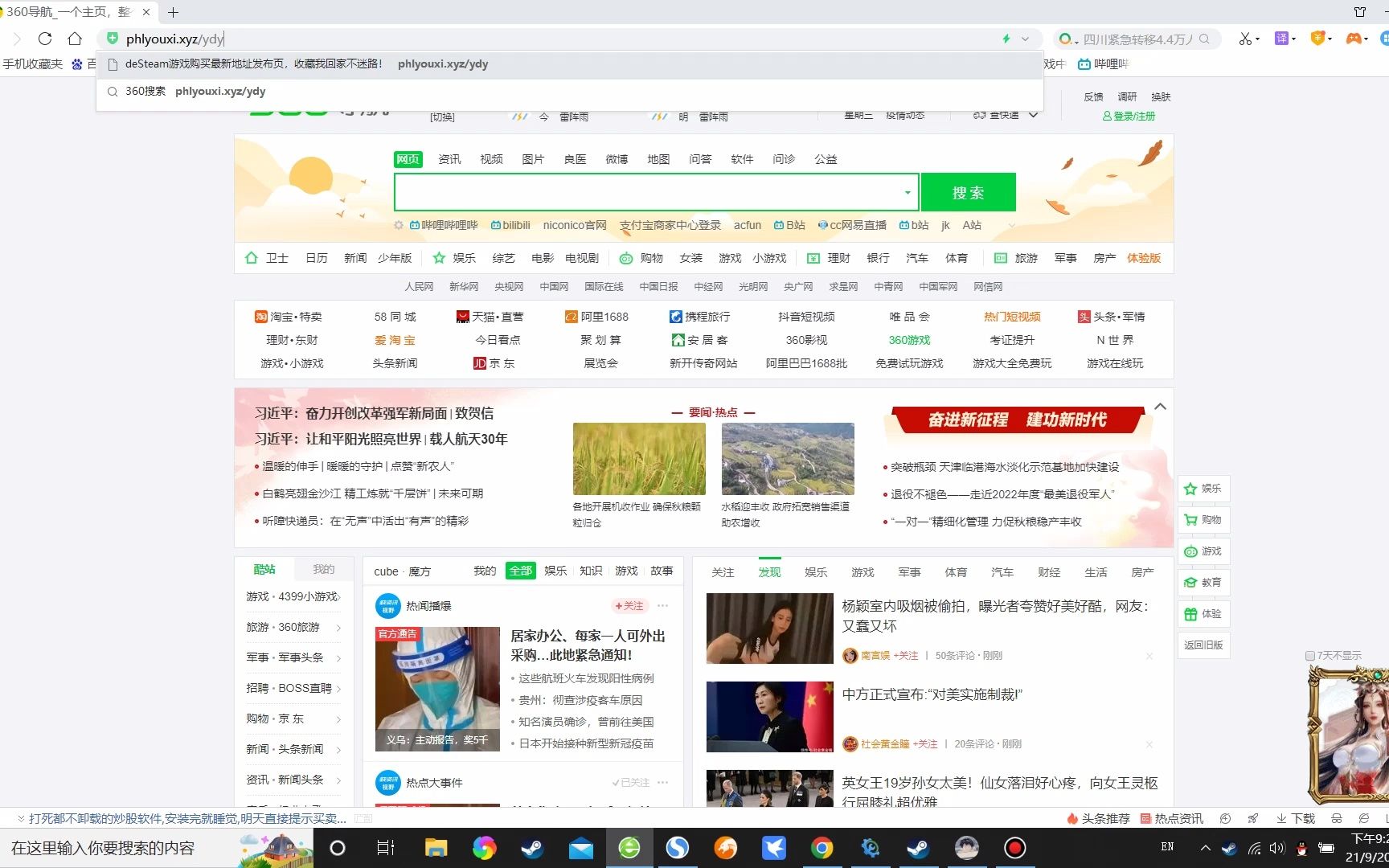Click the 游戏 sidebar shortcut button
Image resolution: width=1389 pixels, height=868 pixels.
[x=1203, y=551]
